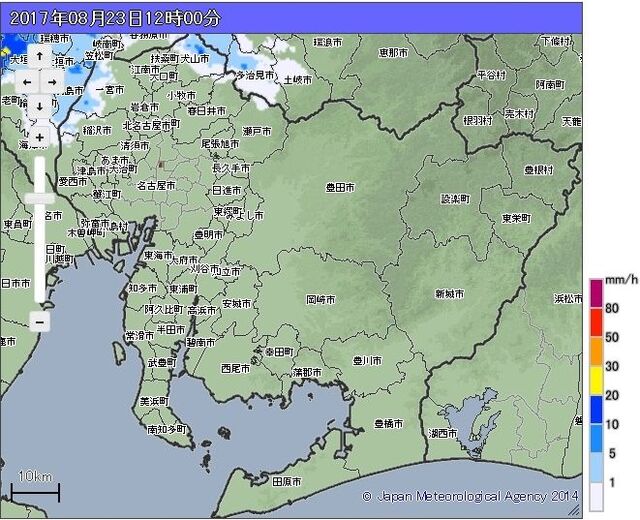Click the purple 80 mm/h legend swatch
The width and height of the screenshot is (640, 520).
(x=596, y=293)
